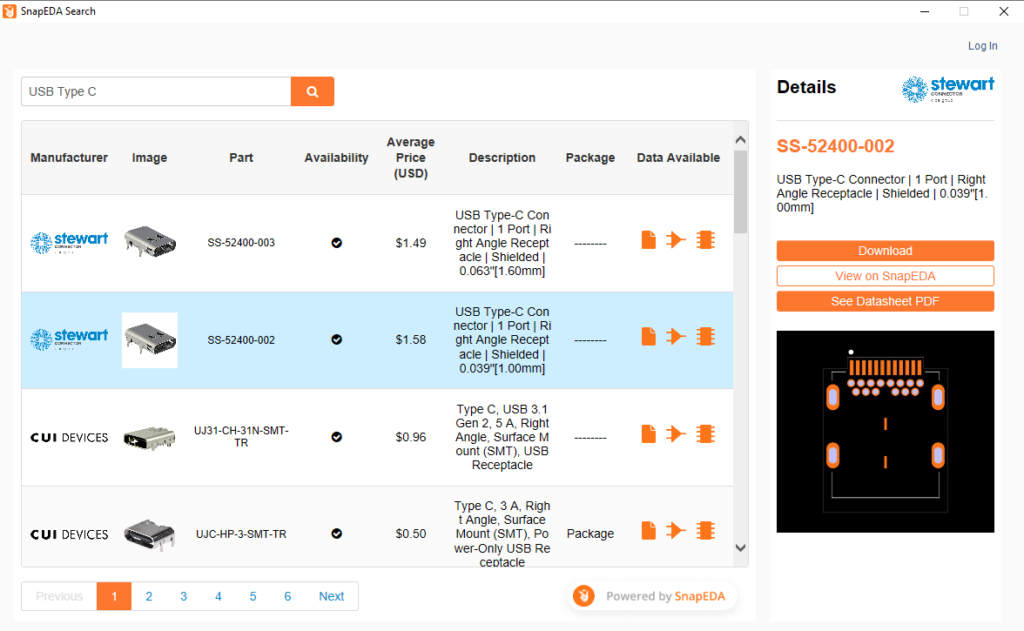Viewport: 1024px width, 631px height.
Task: Click Next page link
Action: 331,596
